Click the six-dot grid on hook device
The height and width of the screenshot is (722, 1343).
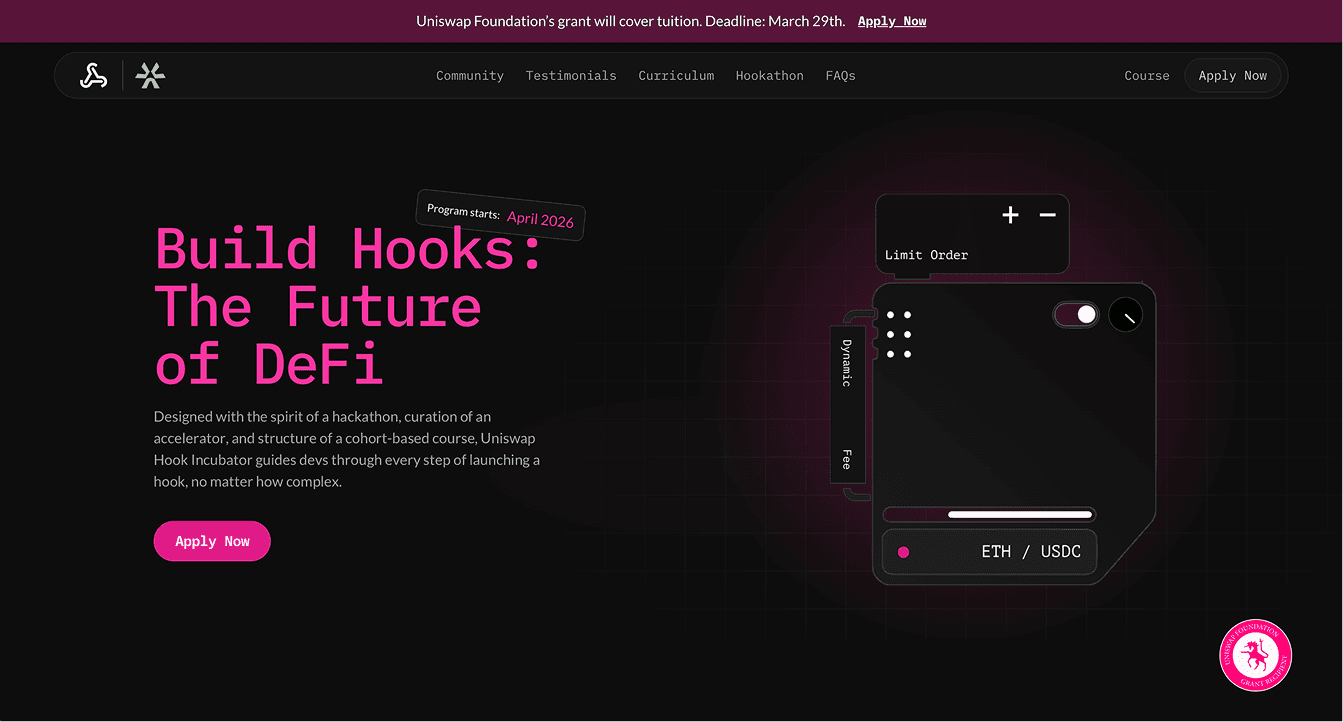(x=898, y=334)
